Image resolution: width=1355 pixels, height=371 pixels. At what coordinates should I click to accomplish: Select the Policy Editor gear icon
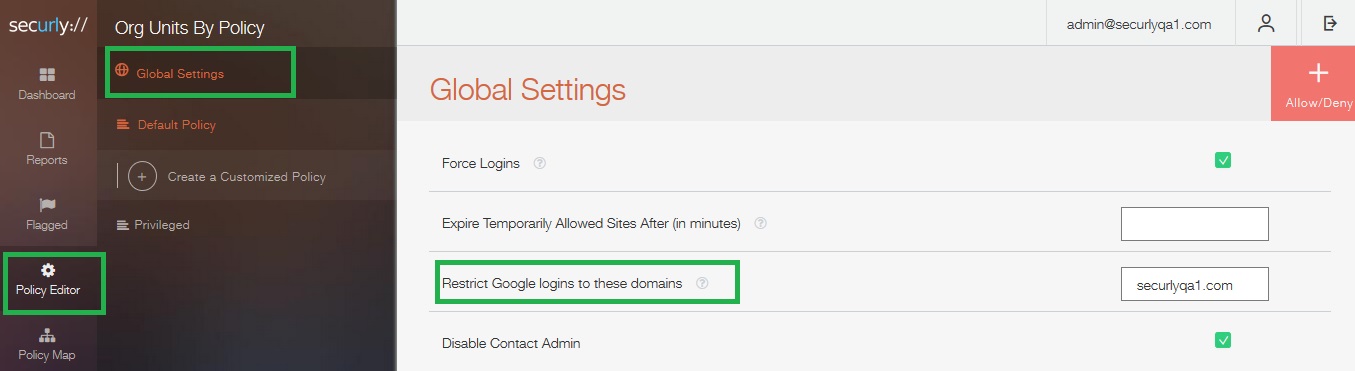[x=48, y=270]
